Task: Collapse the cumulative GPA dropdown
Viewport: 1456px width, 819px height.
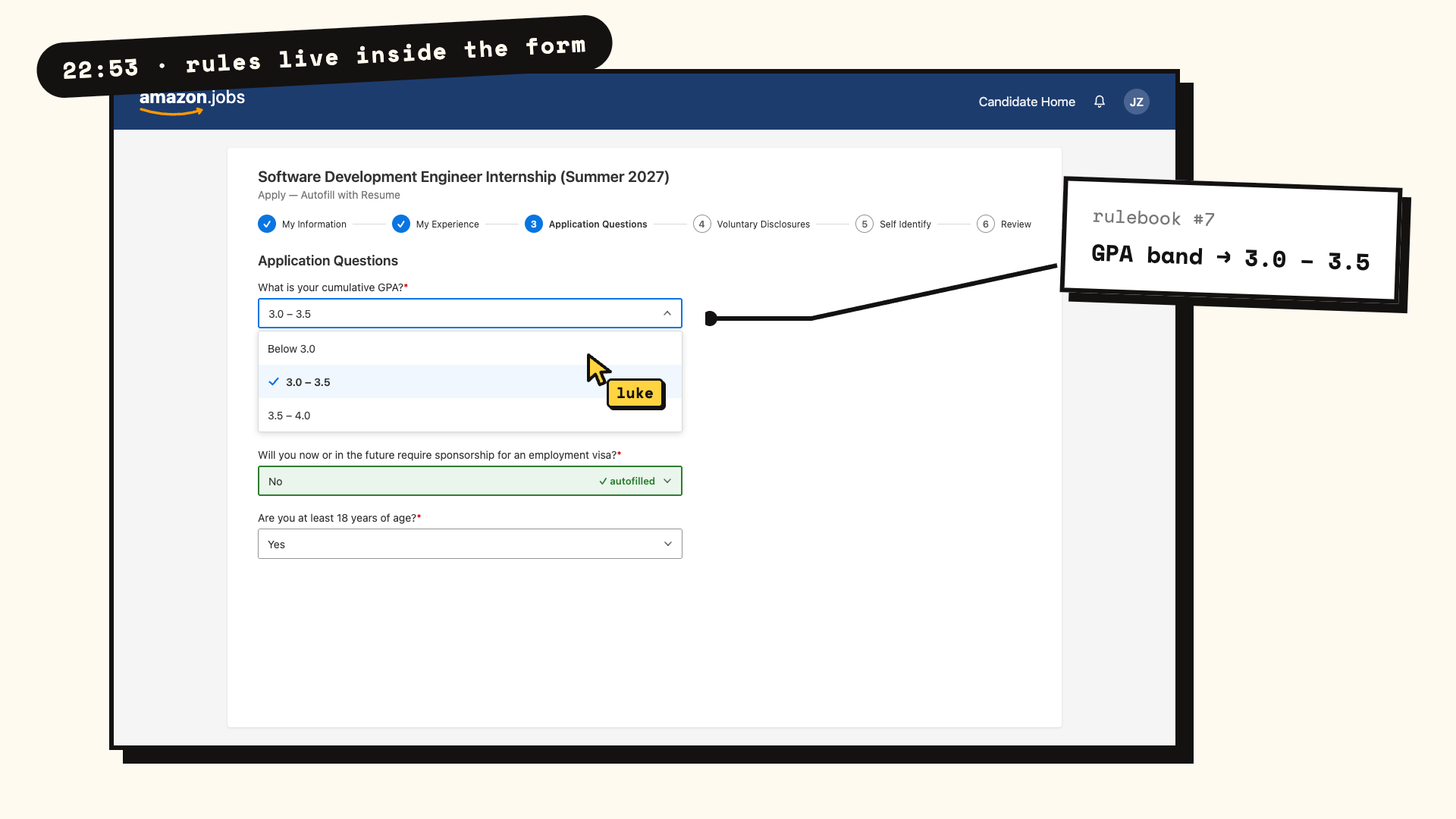Action: click(470, 313)
